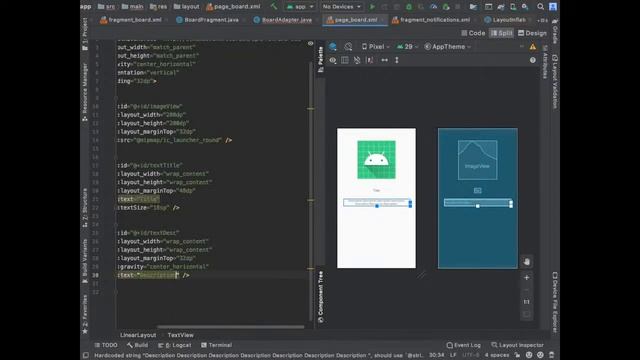Screen dimensions: 640x360
Task: Open Search Everywhere magnifier in the top toolbar
Action: [540, 7]
